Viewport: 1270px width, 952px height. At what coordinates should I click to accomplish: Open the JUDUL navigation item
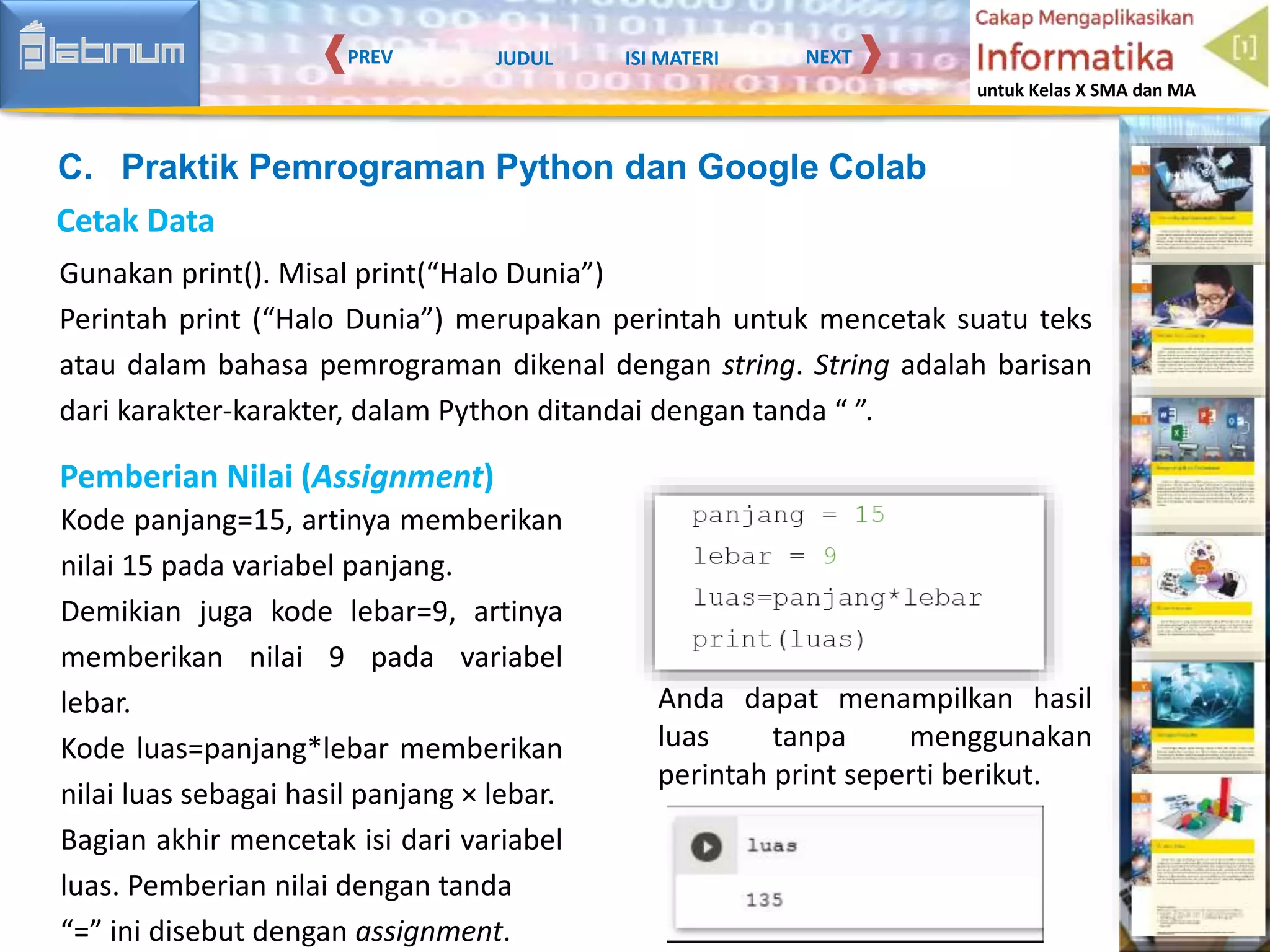(524, 58)
